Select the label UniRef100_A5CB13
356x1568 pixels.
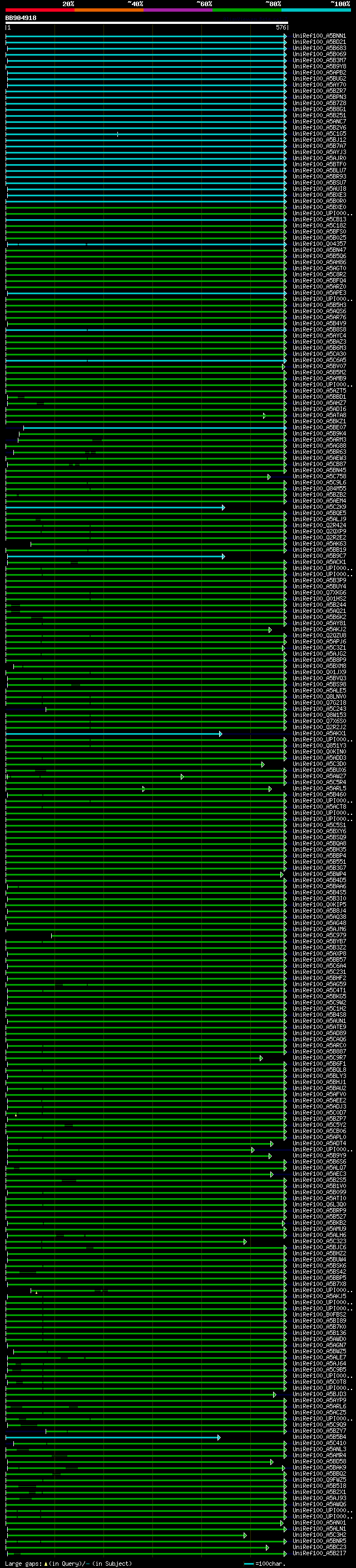pyautogui.click(x=319, y=219)
